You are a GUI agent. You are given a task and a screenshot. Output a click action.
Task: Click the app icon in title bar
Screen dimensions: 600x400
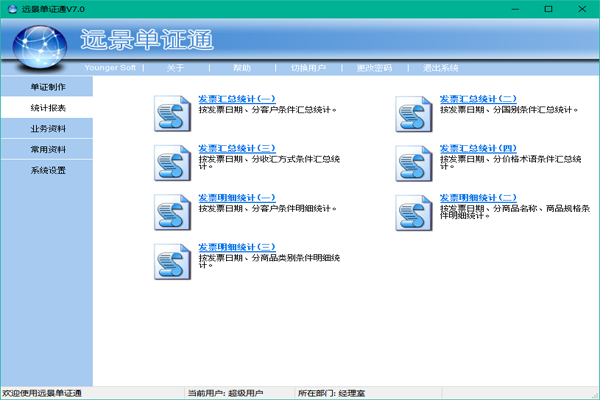[12, 9]
